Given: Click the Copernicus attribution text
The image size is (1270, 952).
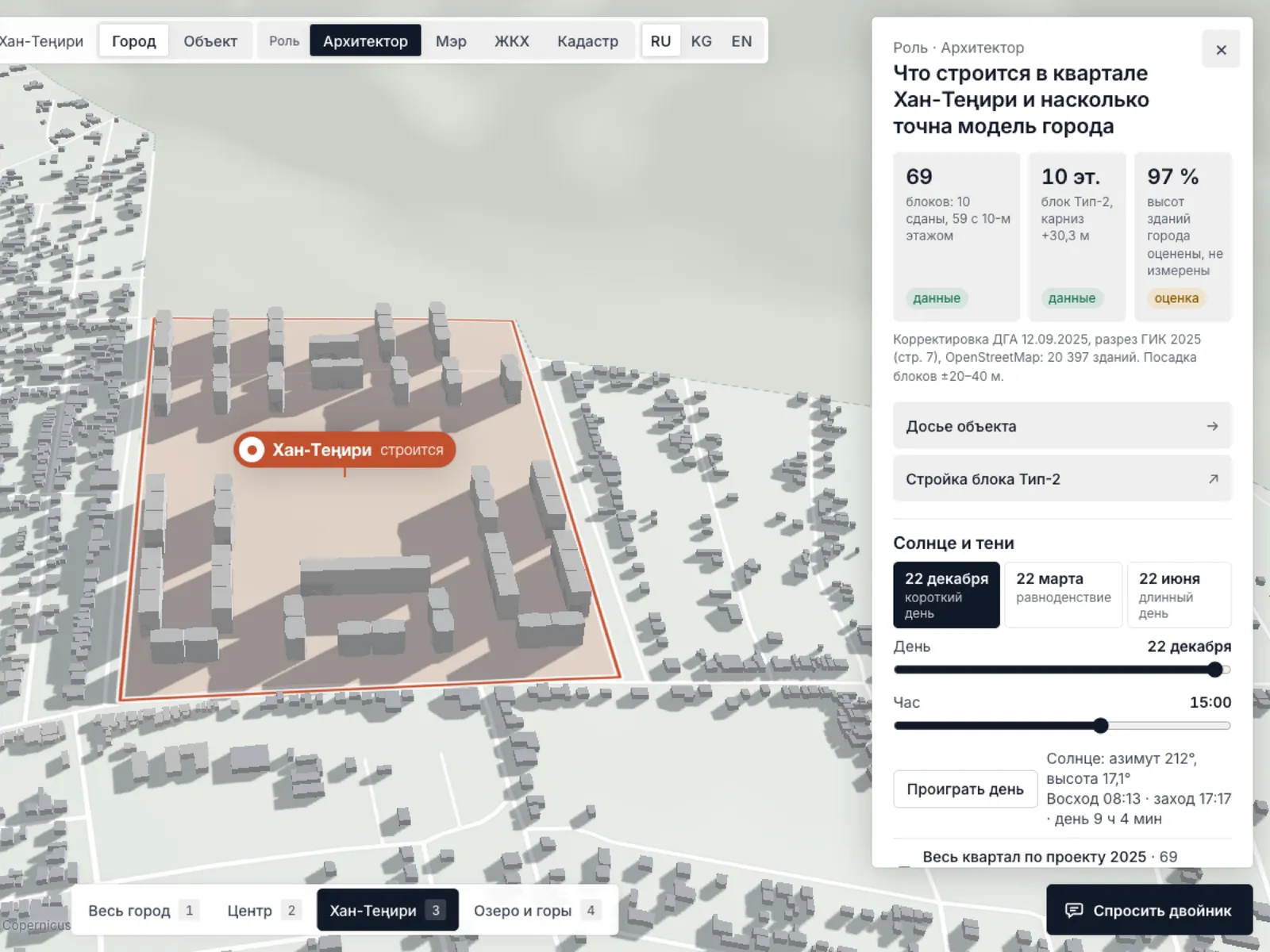Looking at the screenshot, I should coord(37,925).
